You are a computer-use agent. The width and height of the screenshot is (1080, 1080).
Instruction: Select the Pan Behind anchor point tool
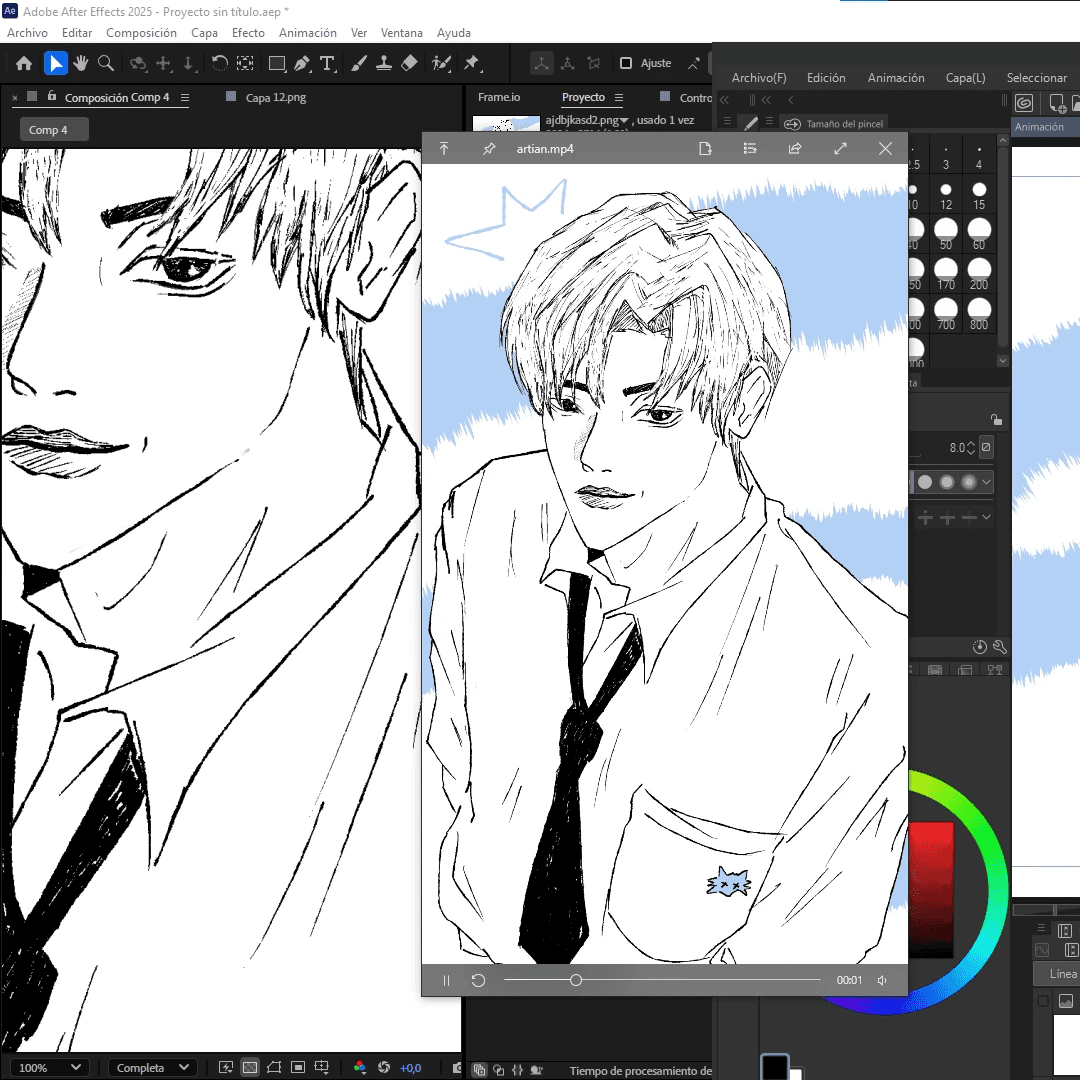(x=245, y=63)
